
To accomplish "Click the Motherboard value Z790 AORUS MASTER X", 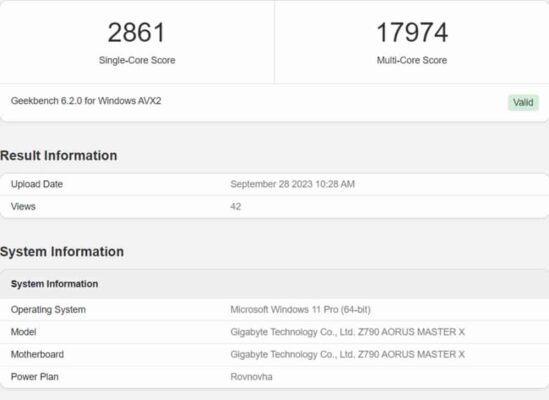I will (347, 354).
